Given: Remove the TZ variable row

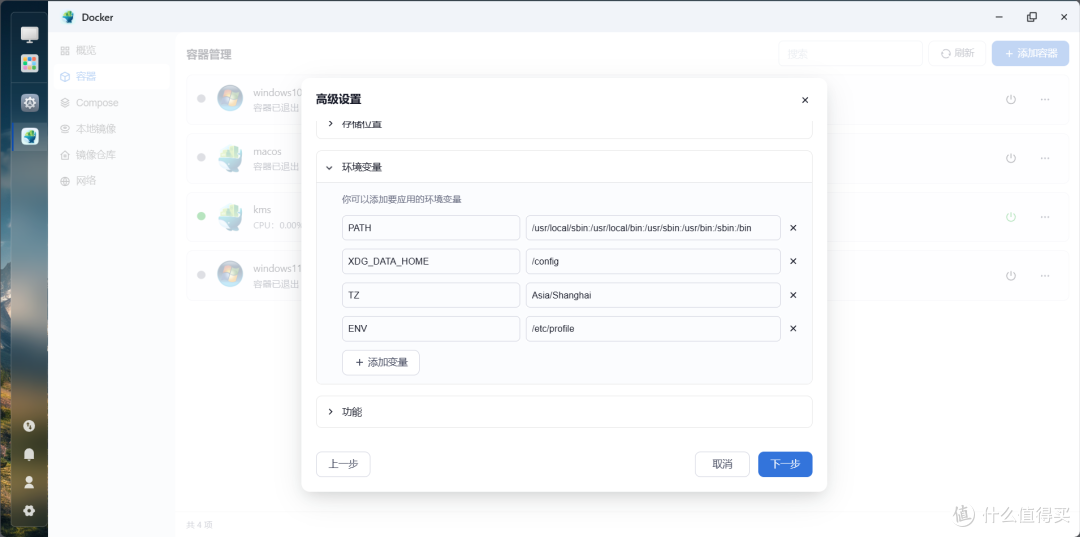Looking at the screenshot, I should click(793, 295).
